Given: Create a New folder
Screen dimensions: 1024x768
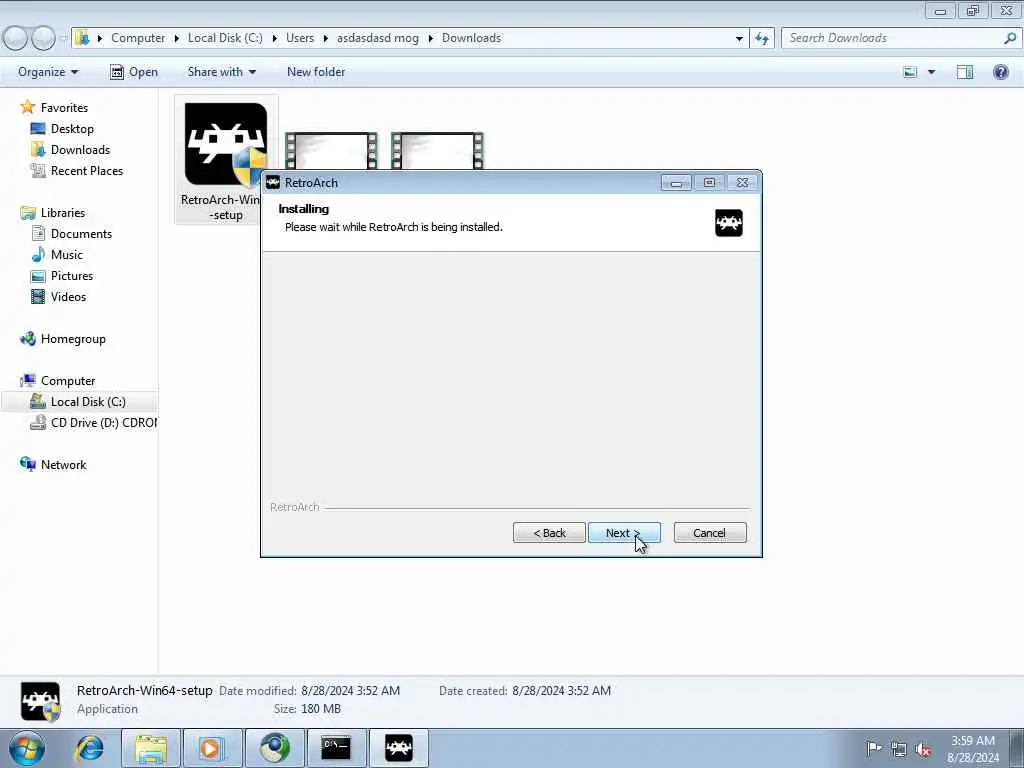Looking at the screenshot, I should [316, 72].
